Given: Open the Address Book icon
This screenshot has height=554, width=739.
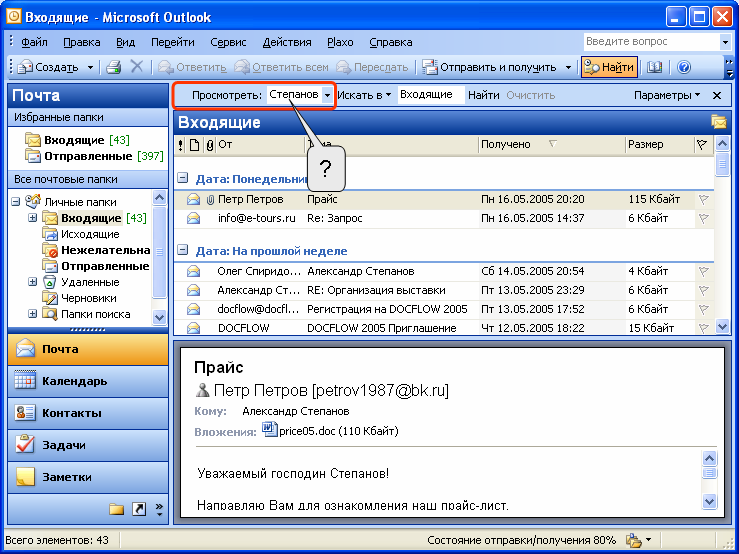Looking at the screenshot, I should (654, 67).
